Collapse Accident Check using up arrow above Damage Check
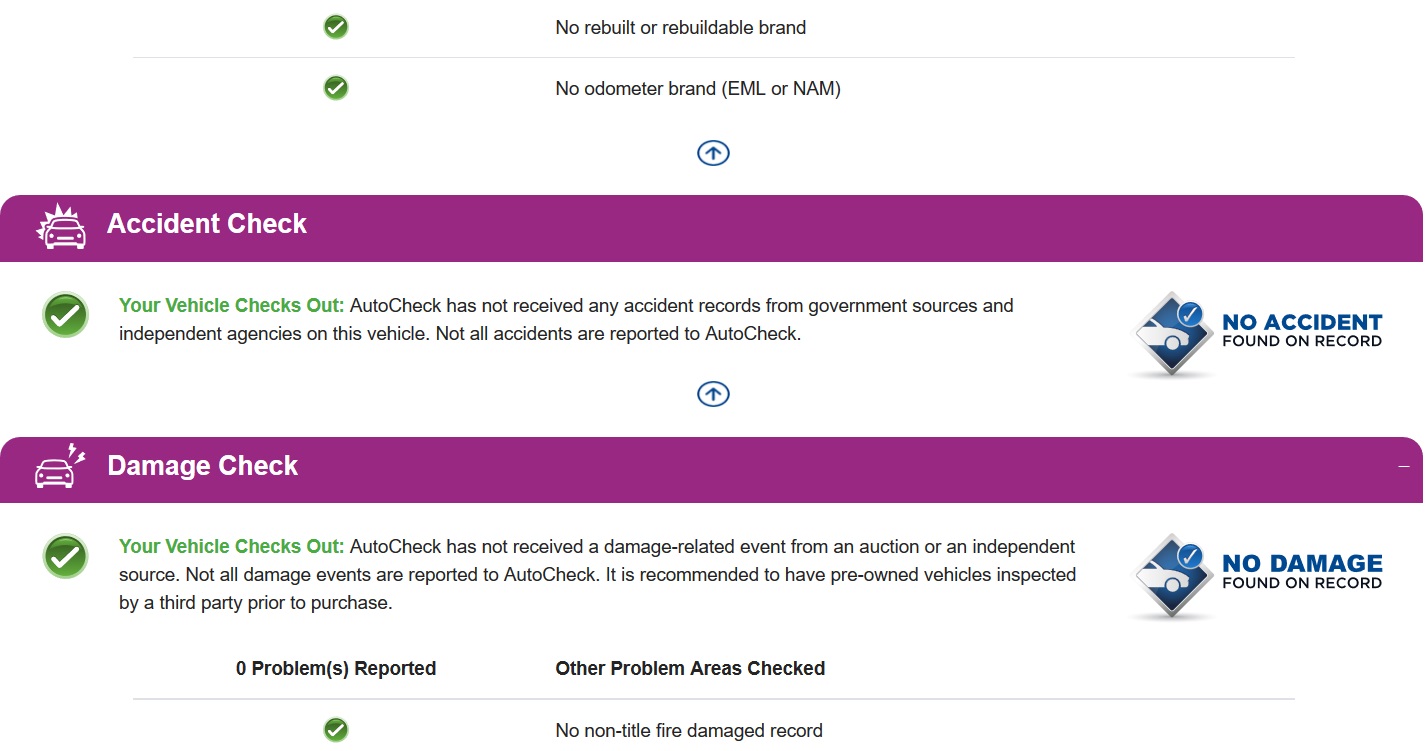Viewport: 1426px width, 751px height. coord(713,394)
